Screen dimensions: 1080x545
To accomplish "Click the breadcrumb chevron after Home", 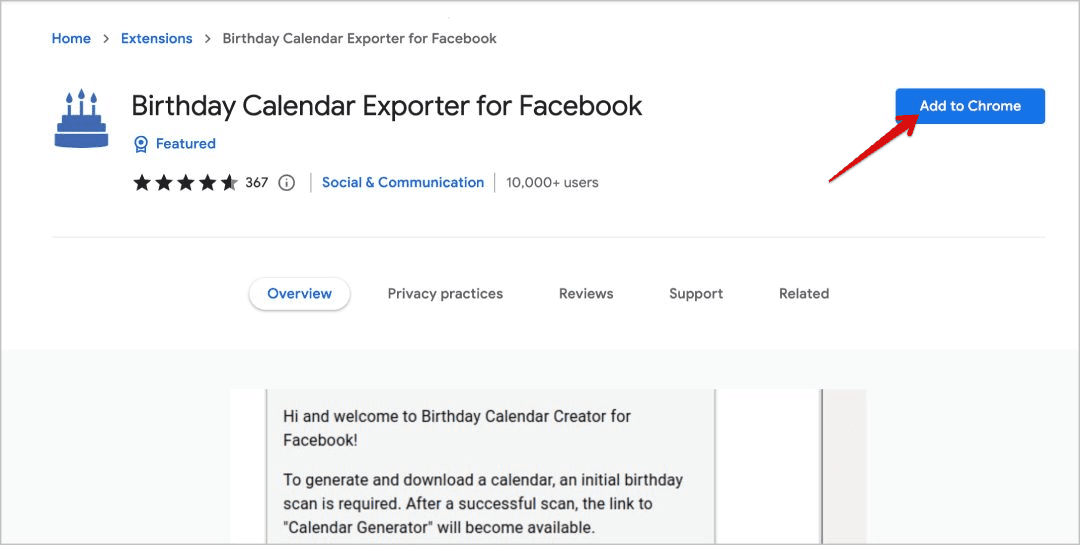I will click(x=106, y=39).
